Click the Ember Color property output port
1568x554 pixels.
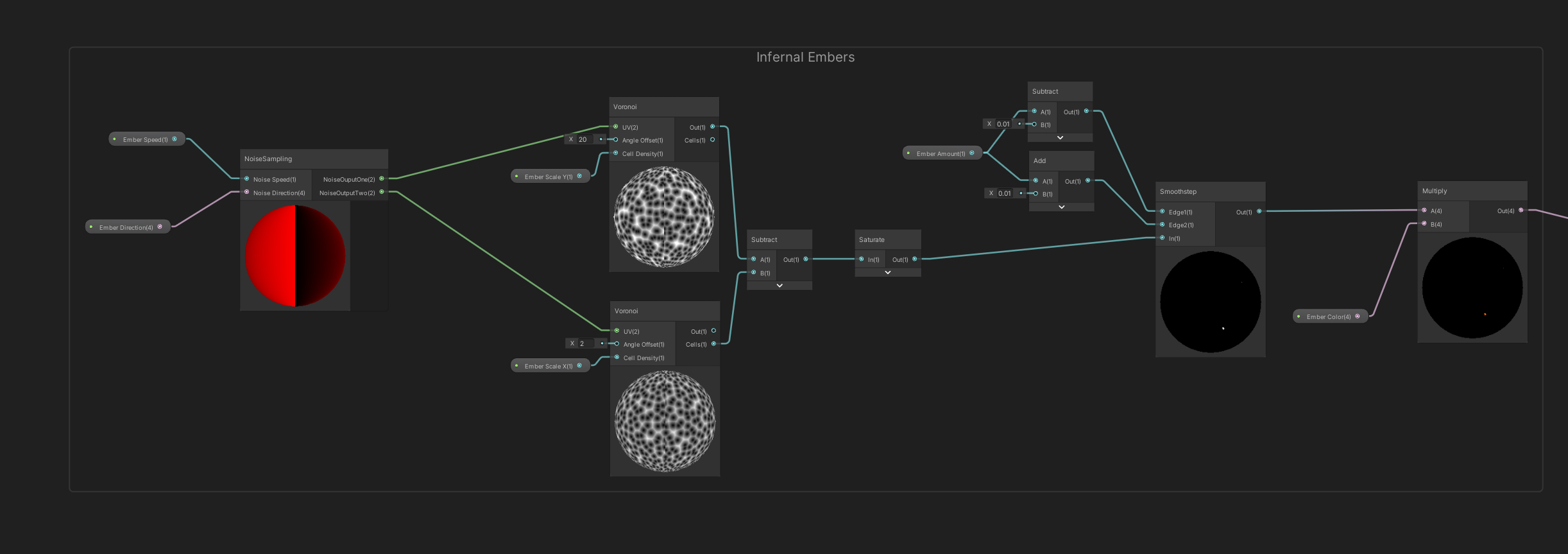(1357, 316)
